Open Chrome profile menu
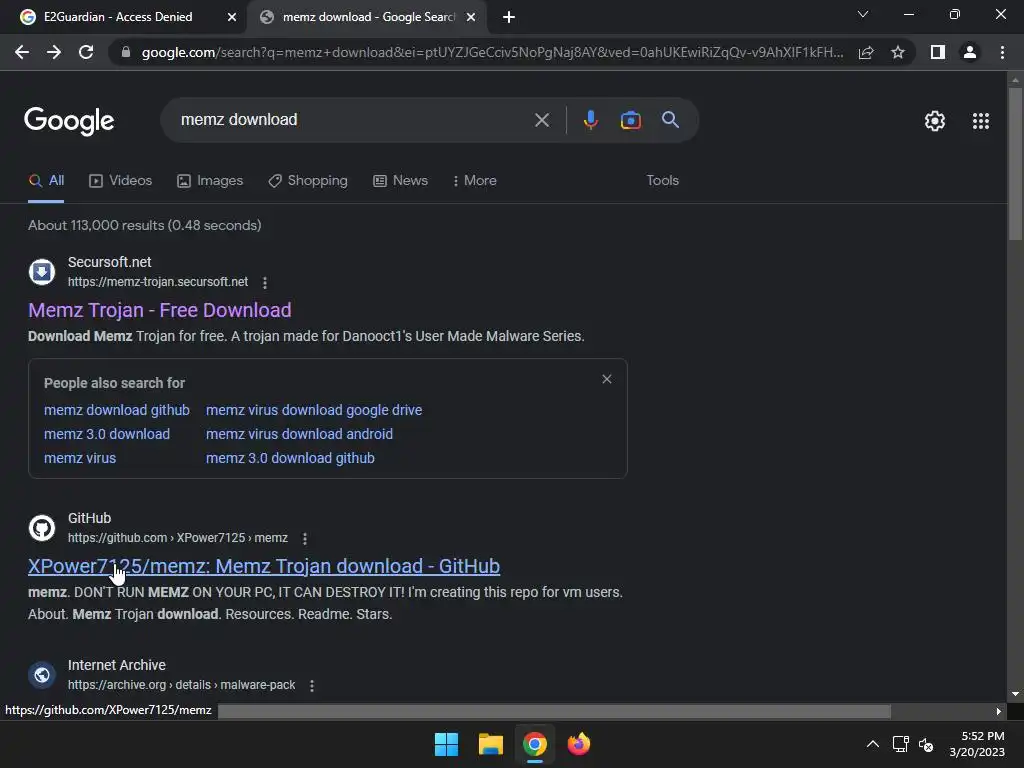Viewport: 1024px width, 768px height. coord(970,52)
